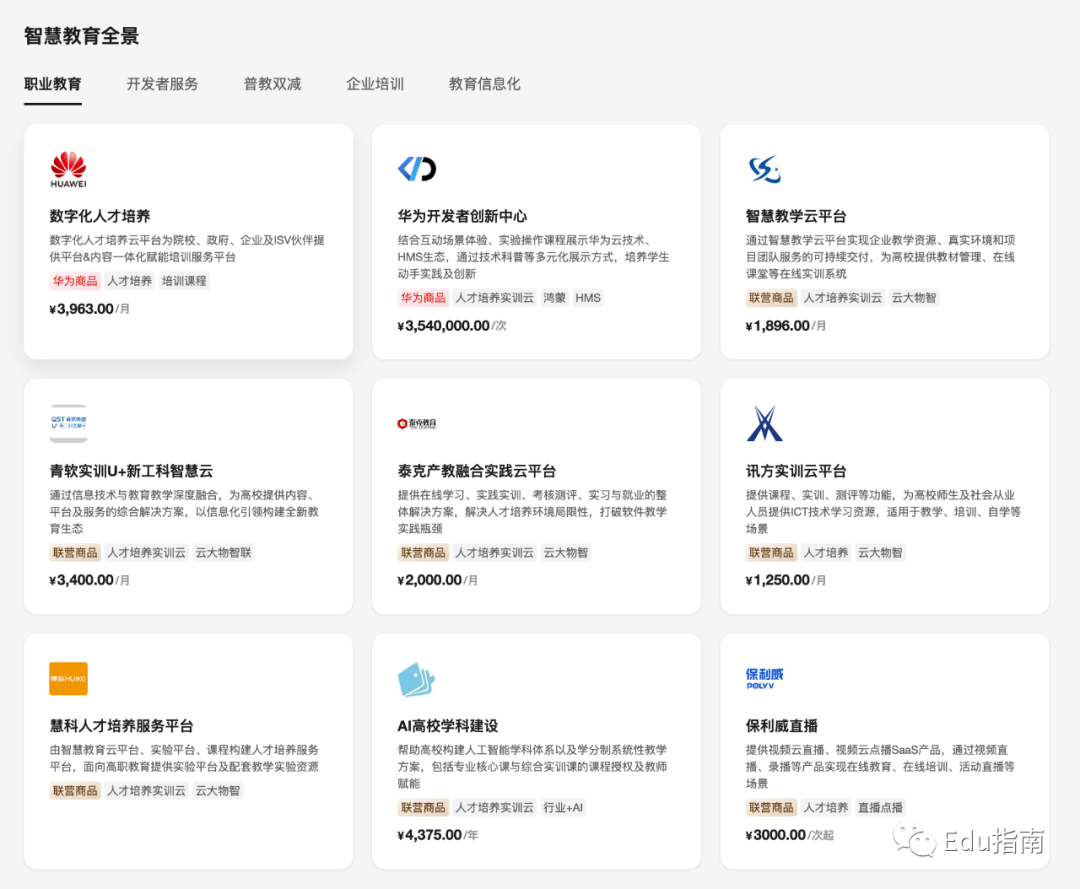Viewport: 1080px width, 889px height.
Task: Click the 联营商品 tag on 讯方实训云平台
Action: pyautogui.click(x=771, y=553)
